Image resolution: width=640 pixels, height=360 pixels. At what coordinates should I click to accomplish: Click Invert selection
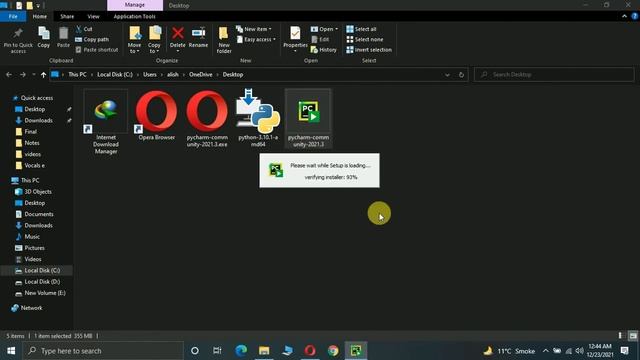point(369,50)
